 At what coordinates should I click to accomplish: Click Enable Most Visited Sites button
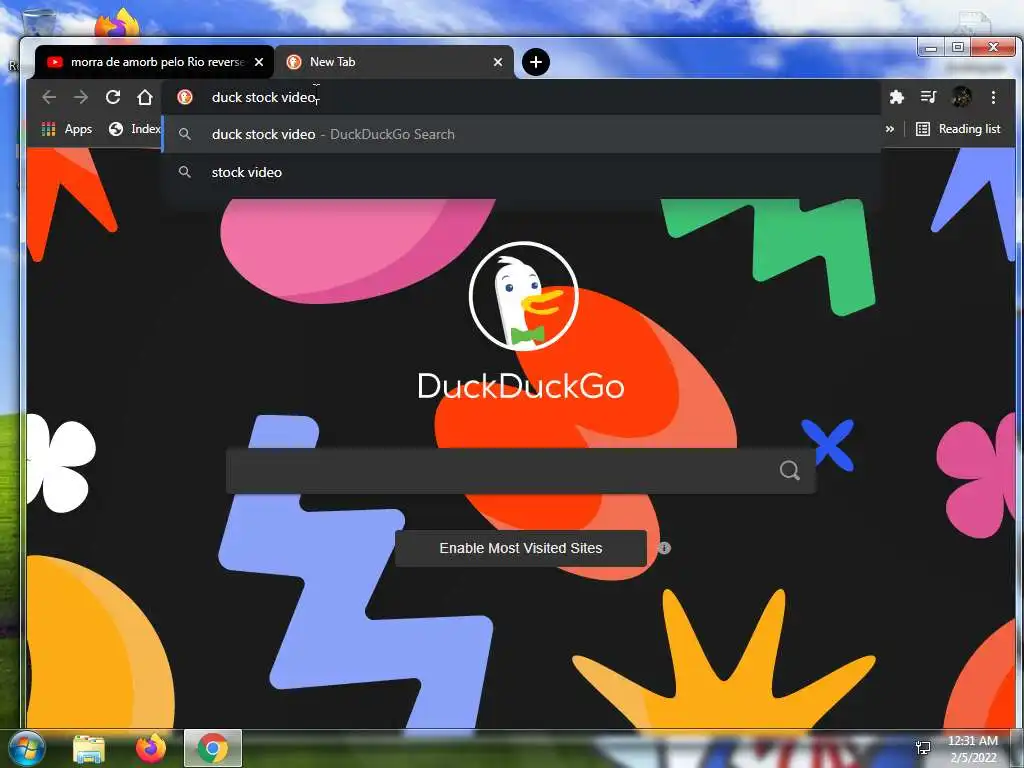(x=520, y=548)
